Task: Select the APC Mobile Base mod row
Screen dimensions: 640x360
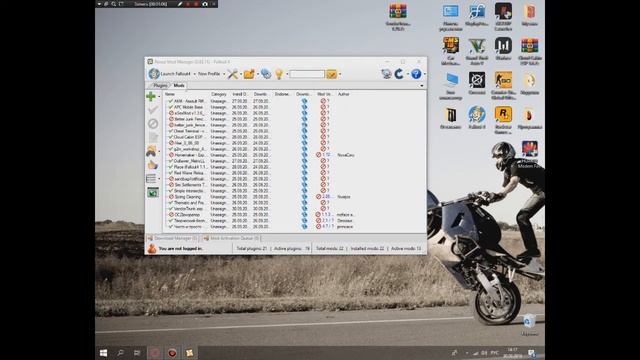Action: point(294,107)
